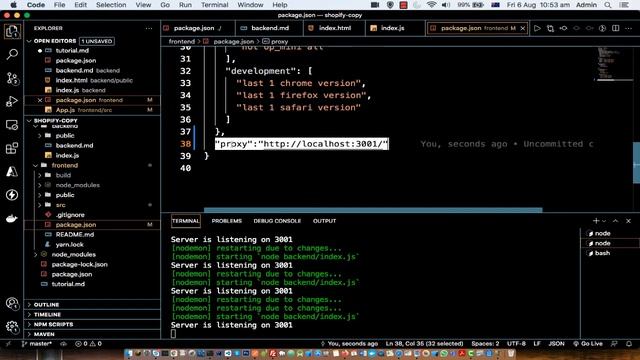Open yarn.lock file in explorer

69,244
